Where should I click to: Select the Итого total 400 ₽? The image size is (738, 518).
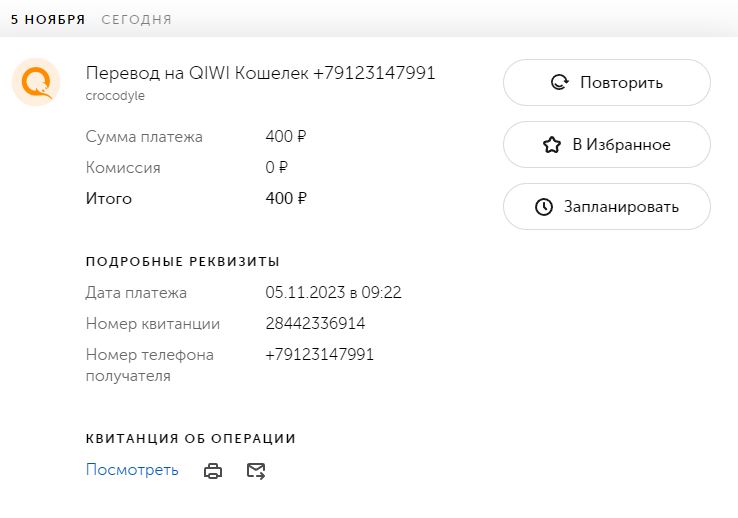286,199
